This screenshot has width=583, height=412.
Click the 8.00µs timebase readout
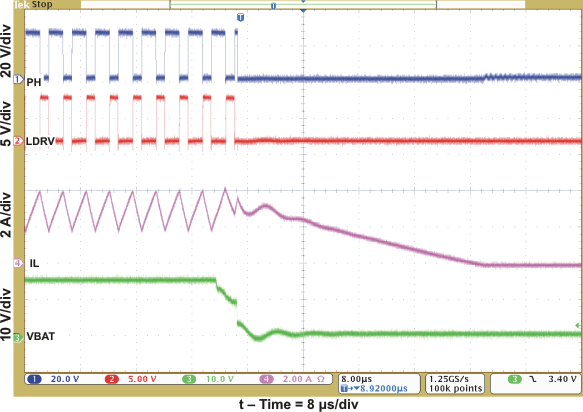click(357, 379)
